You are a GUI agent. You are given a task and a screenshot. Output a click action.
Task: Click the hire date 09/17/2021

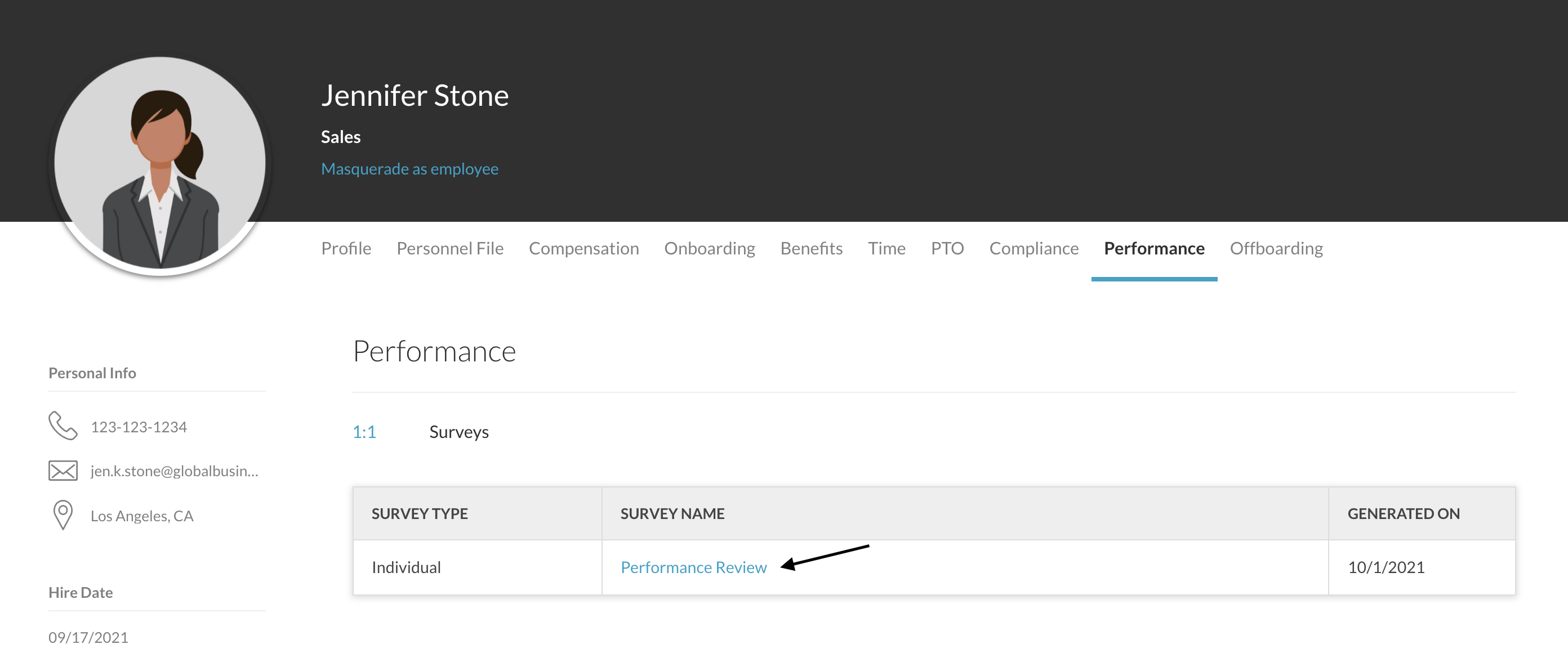coord(88,637)
